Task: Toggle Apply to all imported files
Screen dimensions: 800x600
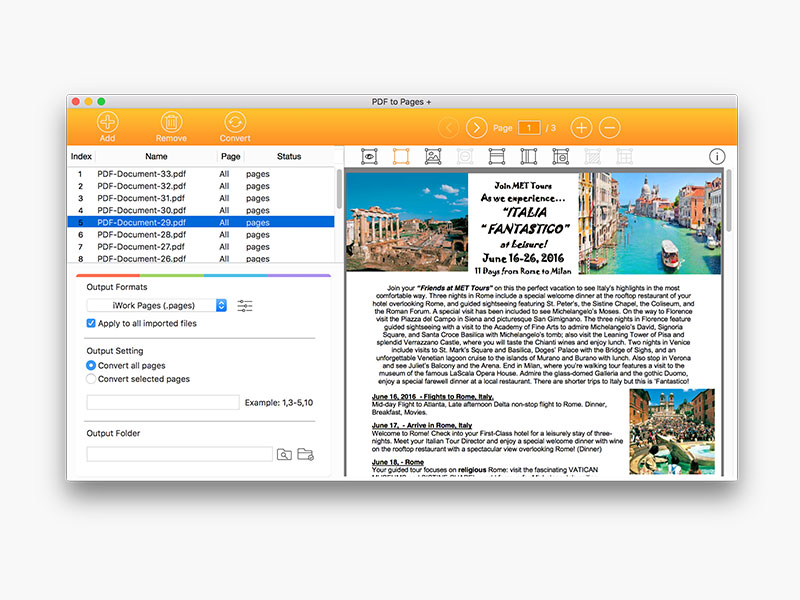Action: point(91,323)
